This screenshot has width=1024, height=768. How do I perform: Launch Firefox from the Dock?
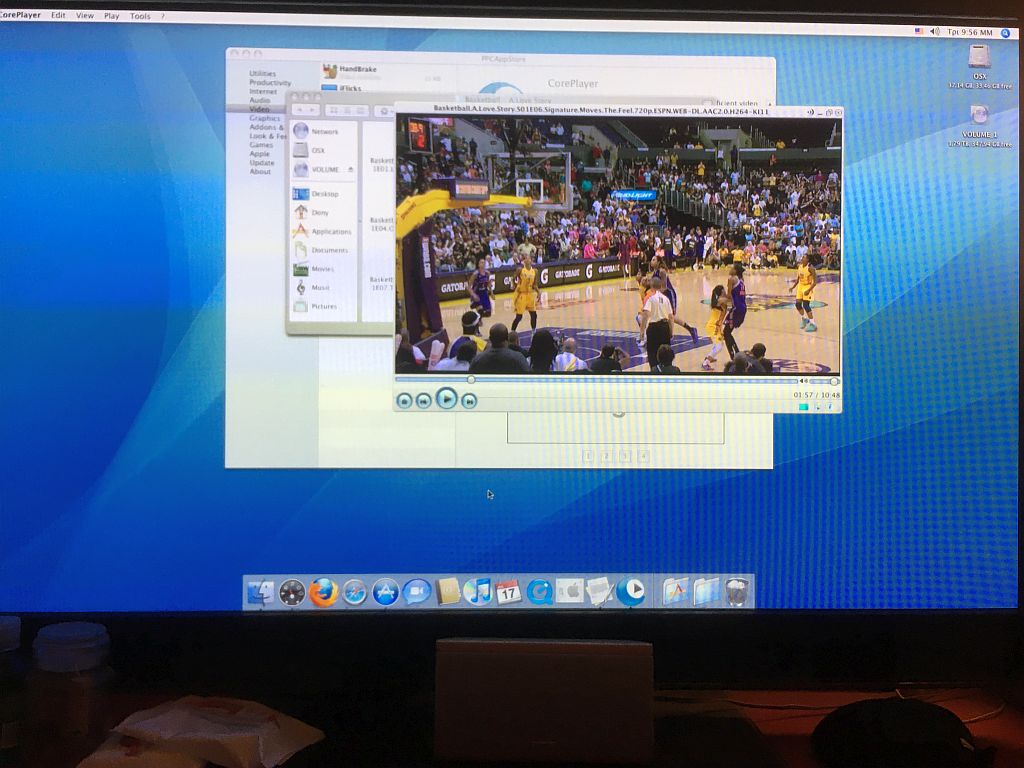(x=323, y=592)
